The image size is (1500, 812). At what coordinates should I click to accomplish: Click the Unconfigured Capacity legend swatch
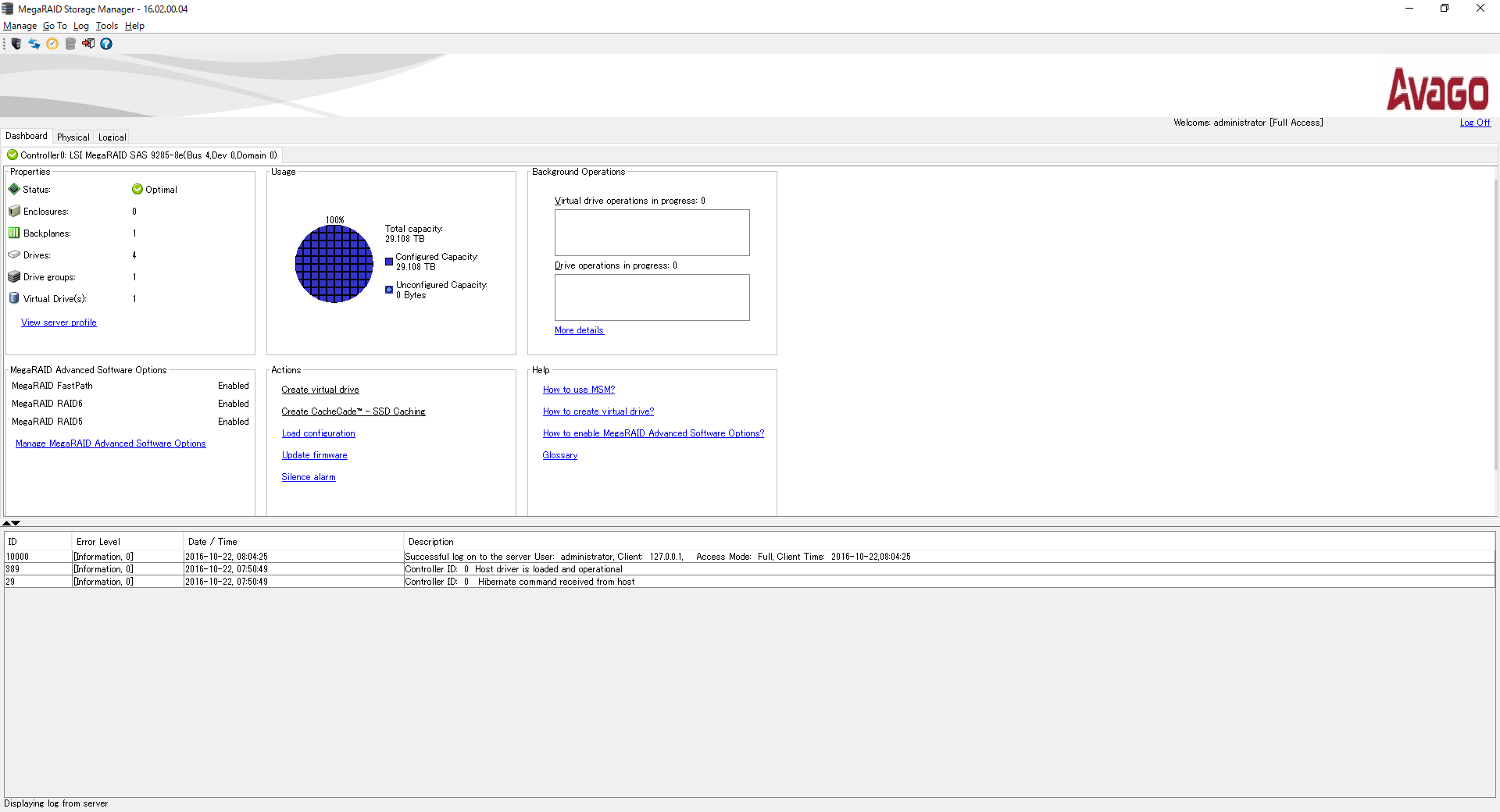tap(389, 290)
